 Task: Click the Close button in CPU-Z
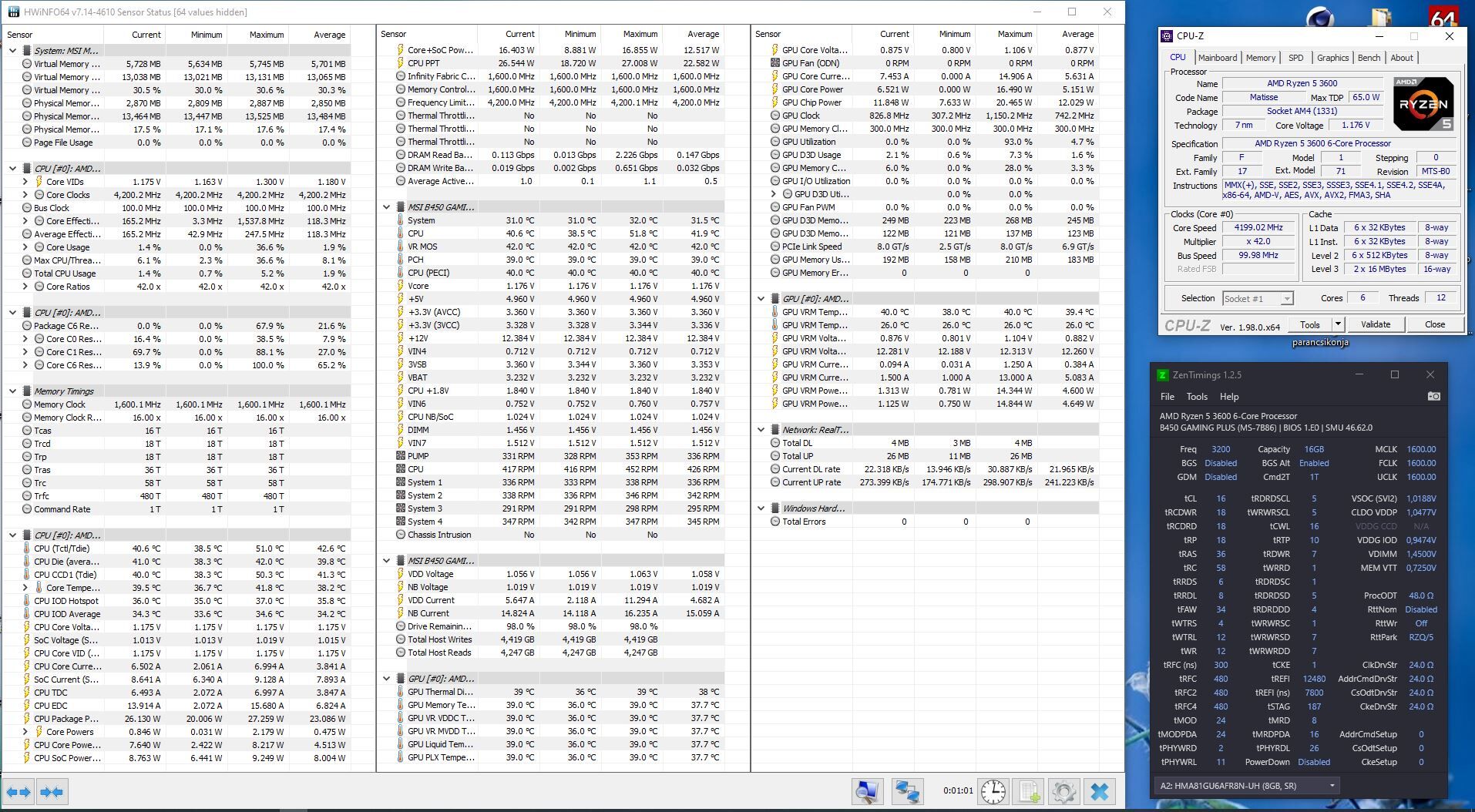[1435, 324]
